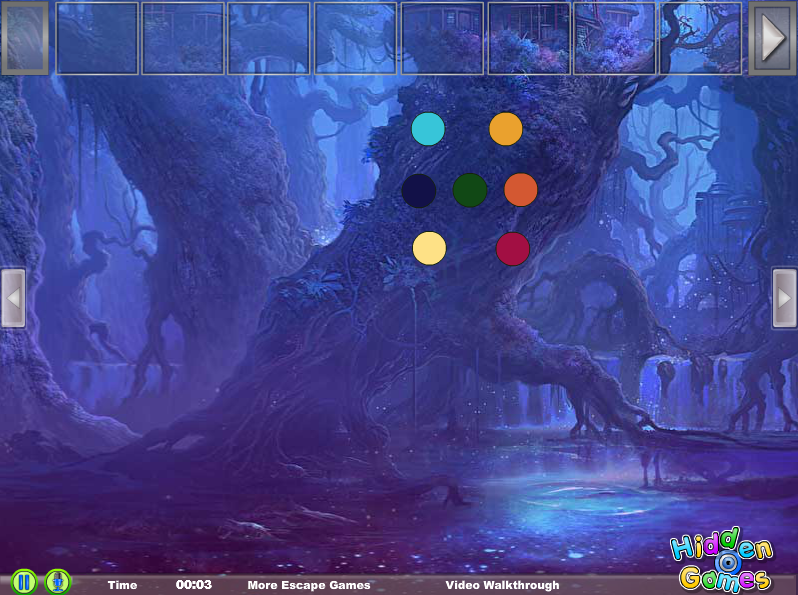Select the eighth inventory slot
798x595 pixels.
[701, 39]
